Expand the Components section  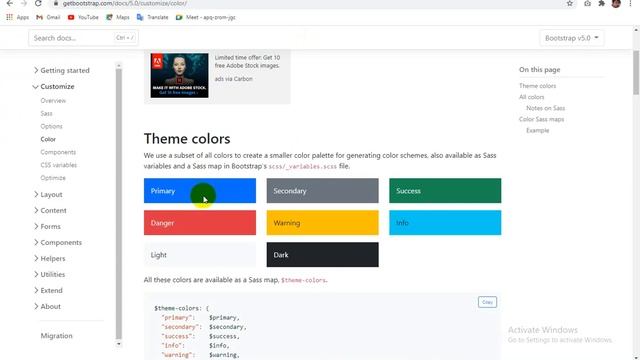58,242
